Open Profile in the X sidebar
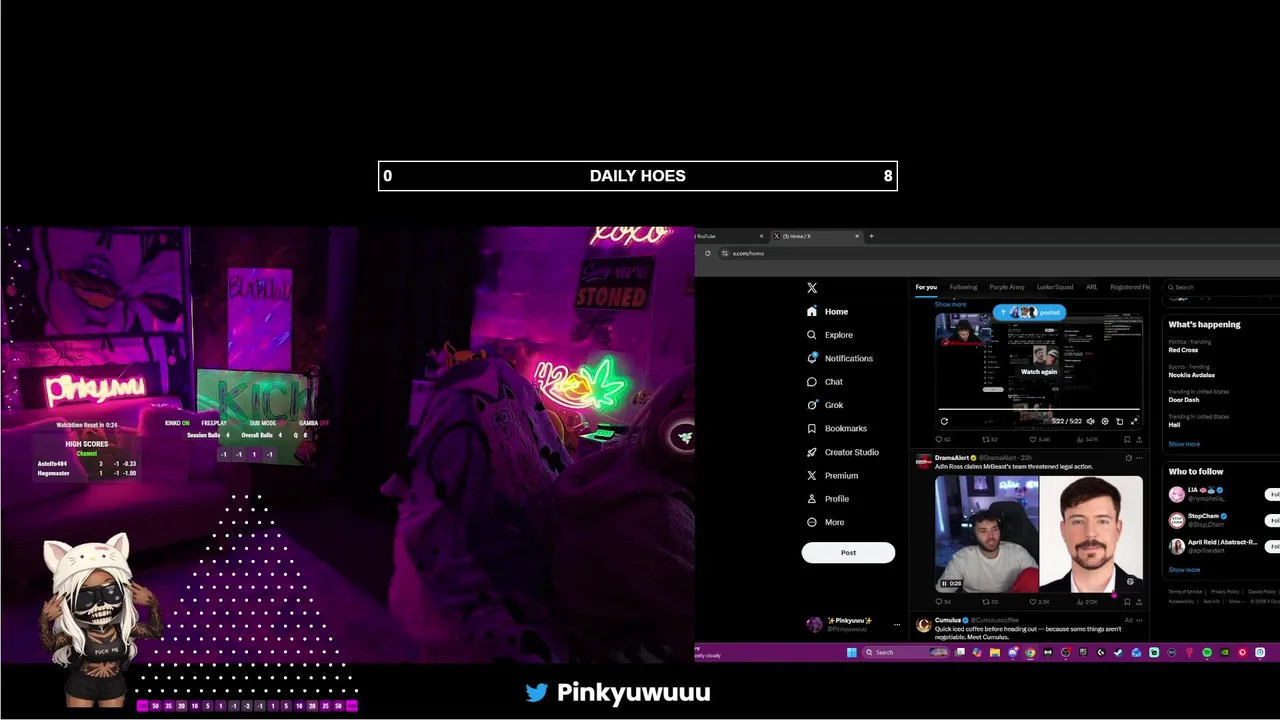The height and width of the screenshot is (720, 1280). (x=828, y=498)
